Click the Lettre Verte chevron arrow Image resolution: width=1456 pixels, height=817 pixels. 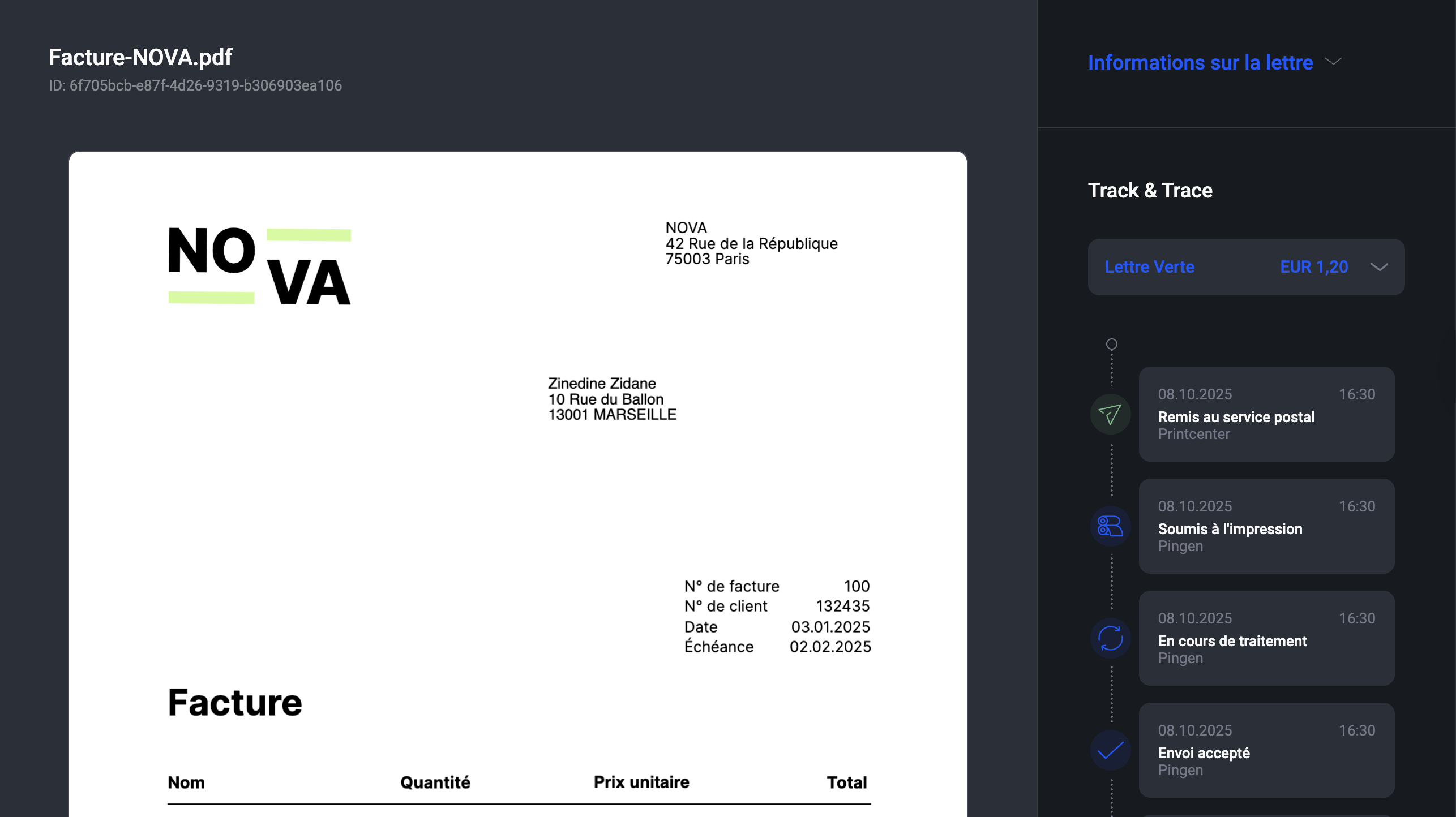(1380, 267)
